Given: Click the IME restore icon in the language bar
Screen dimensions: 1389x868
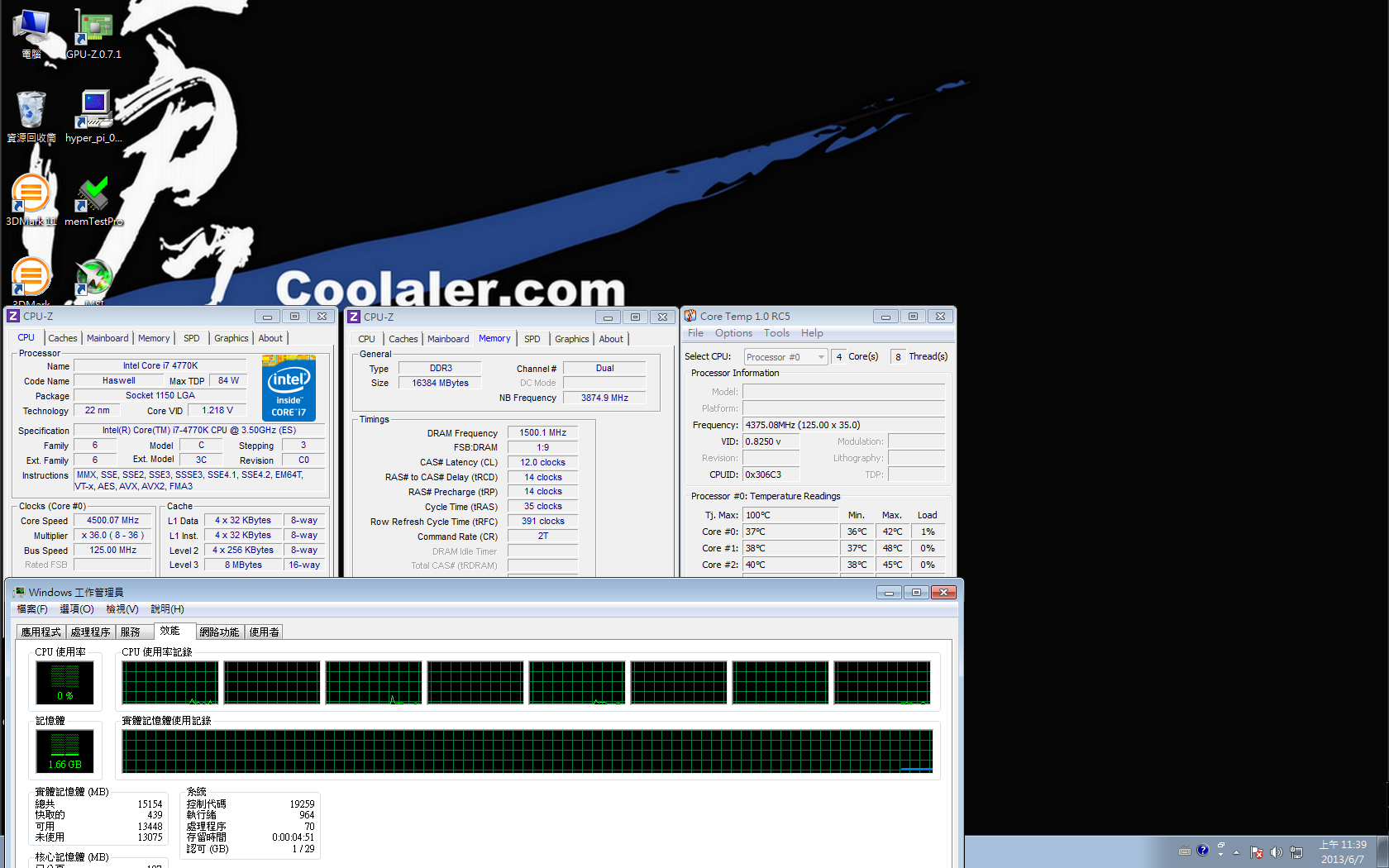Looking at the screenshot, I should click(1221, 846).
